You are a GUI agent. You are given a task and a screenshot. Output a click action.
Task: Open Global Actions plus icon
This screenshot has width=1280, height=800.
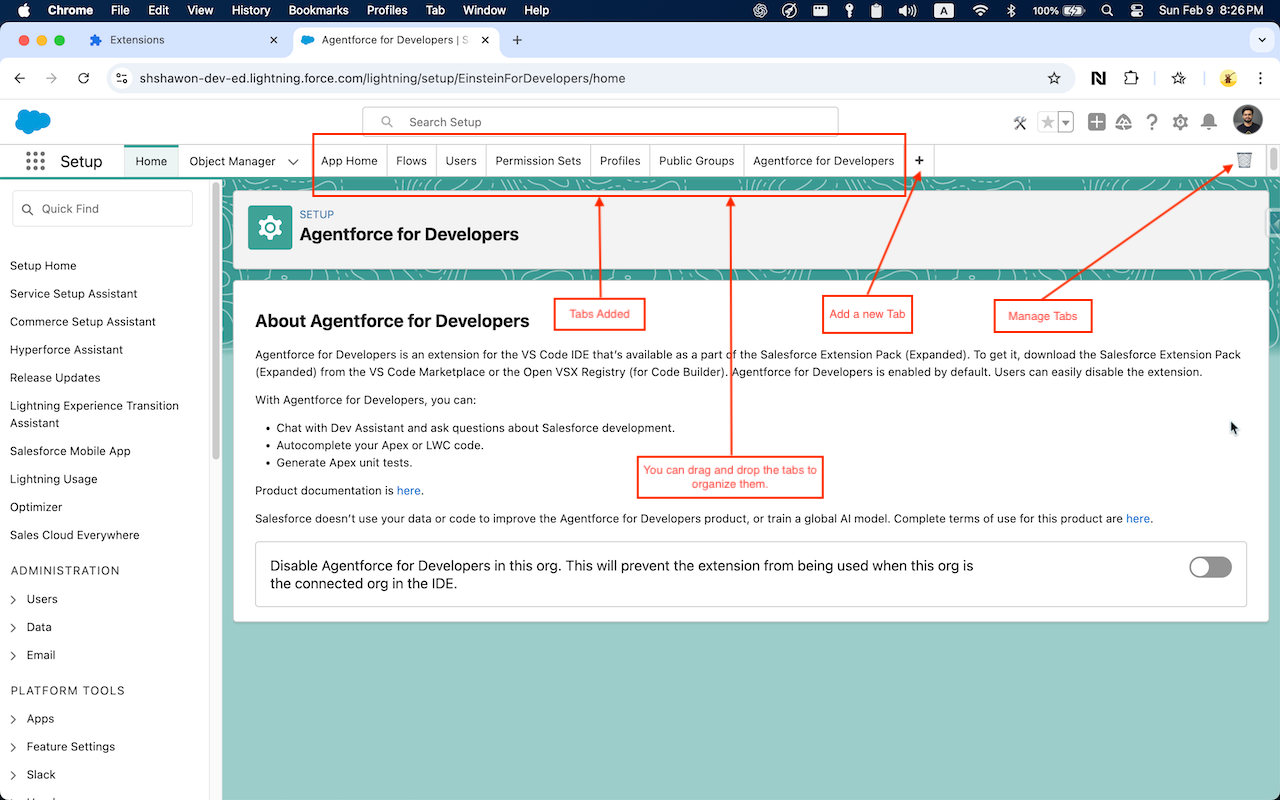1096,122
